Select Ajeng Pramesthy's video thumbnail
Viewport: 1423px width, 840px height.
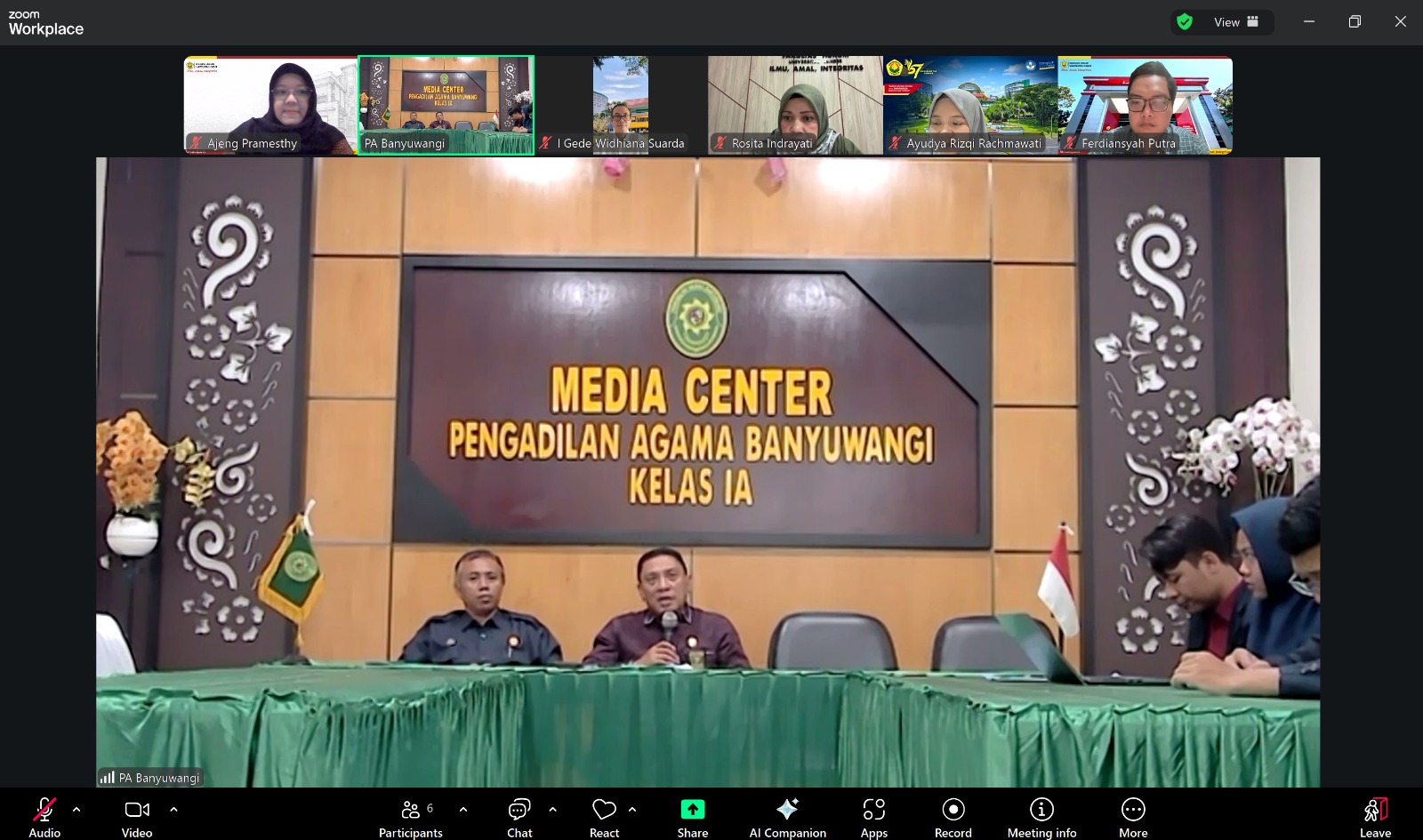[270, 105]
